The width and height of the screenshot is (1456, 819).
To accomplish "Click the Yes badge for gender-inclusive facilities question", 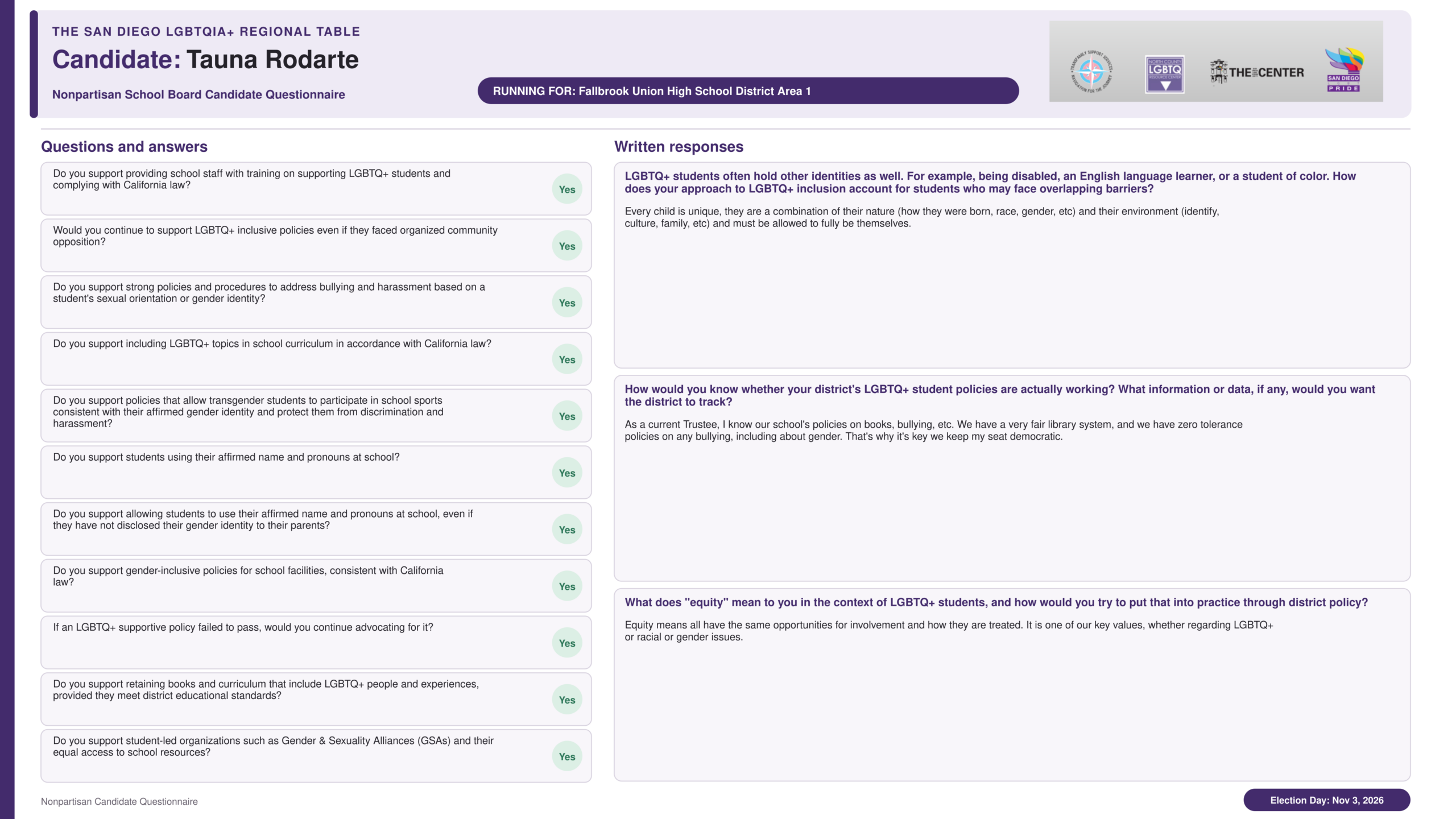I will (x=567, y=586).
